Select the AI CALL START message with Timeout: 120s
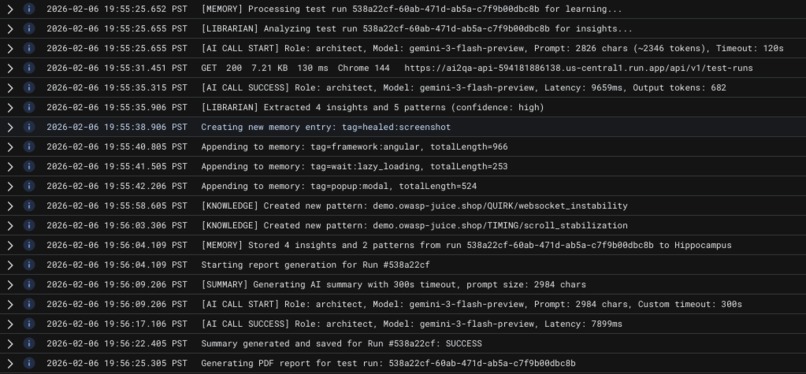 click(492, 48)
